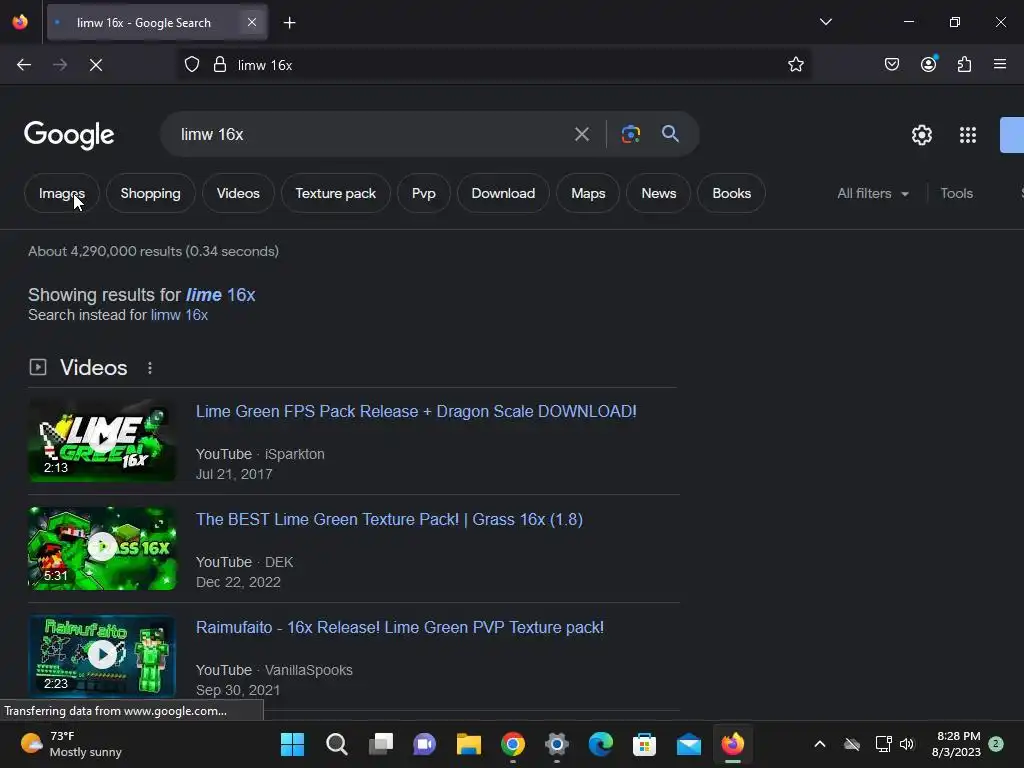
Task: Open the Mail app from the taskbar
Action: coord(688,744)
